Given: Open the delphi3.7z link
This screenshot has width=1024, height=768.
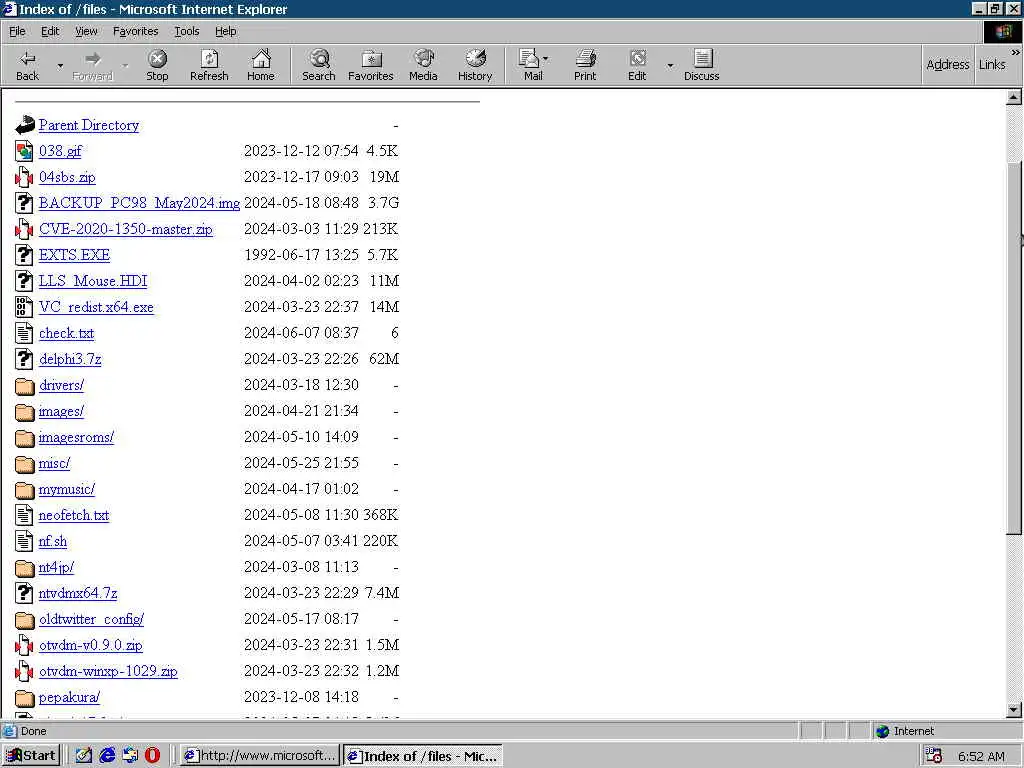Looking at the screenshot, I should click(70, 359).
